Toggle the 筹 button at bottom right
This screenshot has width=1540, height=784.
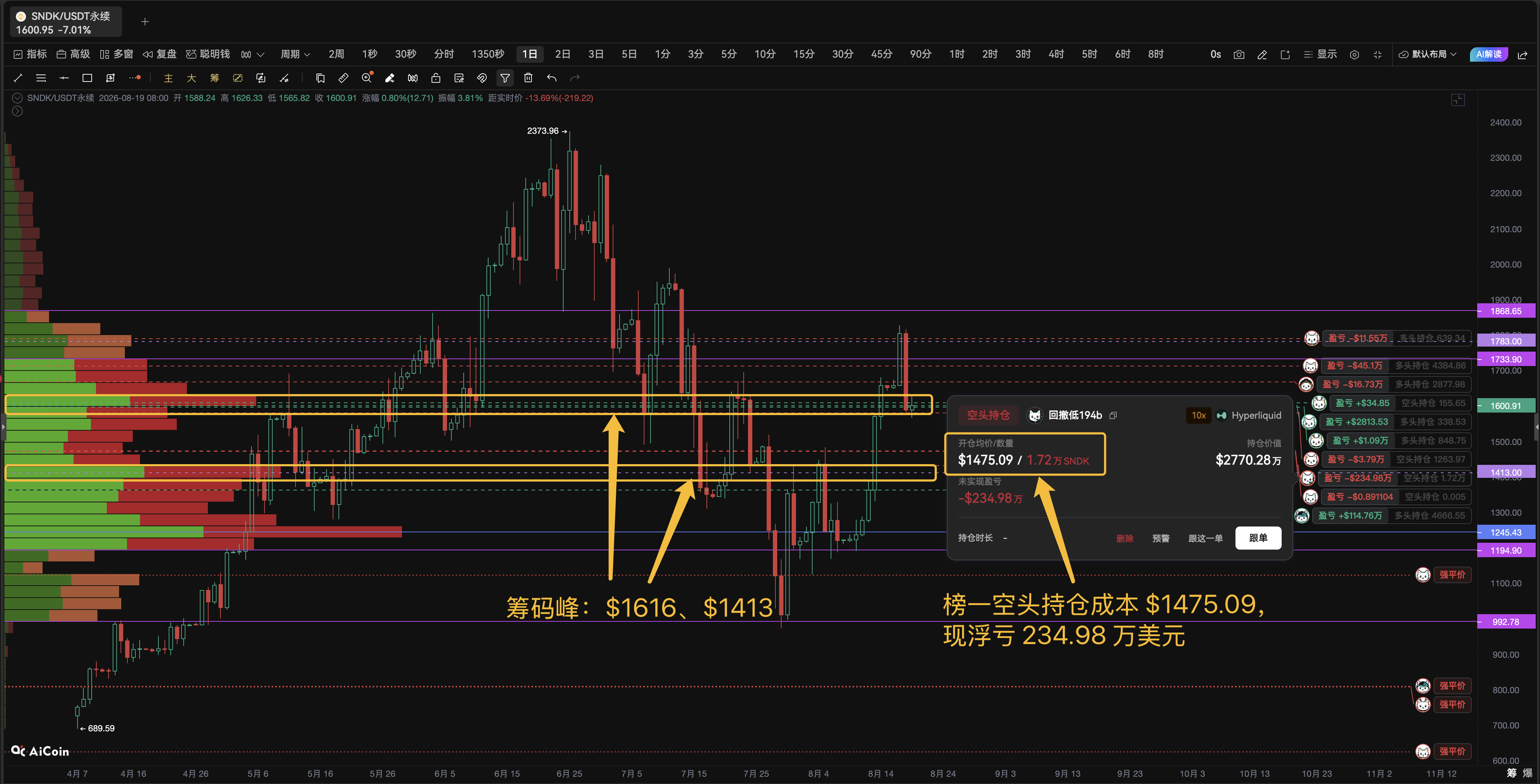1512,773
